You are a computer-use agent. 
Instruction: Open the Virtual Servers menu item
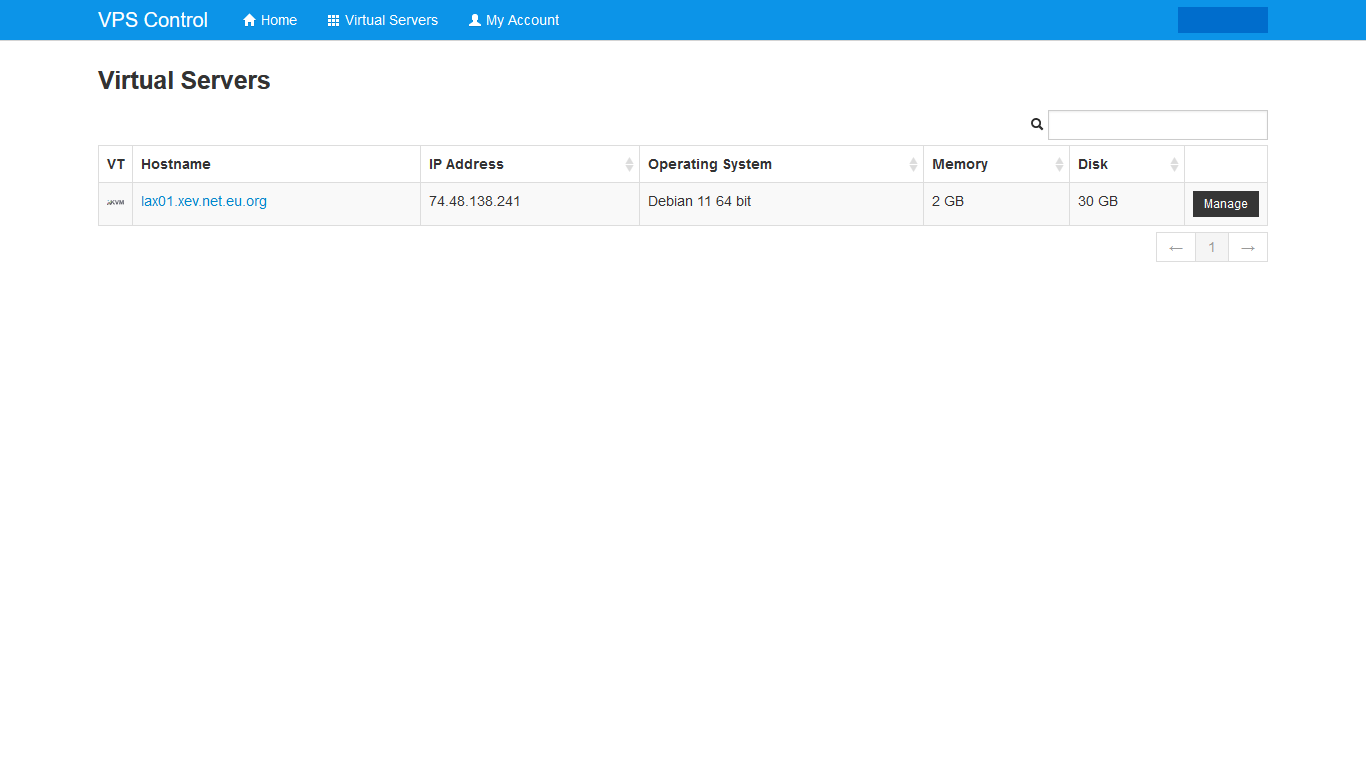tap(383, 20)
